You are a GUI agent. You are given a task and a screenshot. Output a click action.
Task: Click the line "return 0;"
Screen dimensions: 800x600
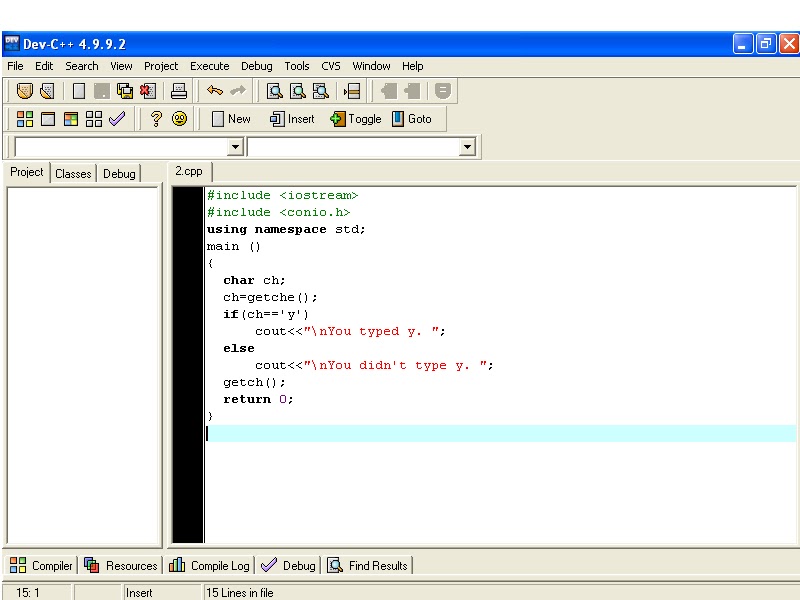258,399
